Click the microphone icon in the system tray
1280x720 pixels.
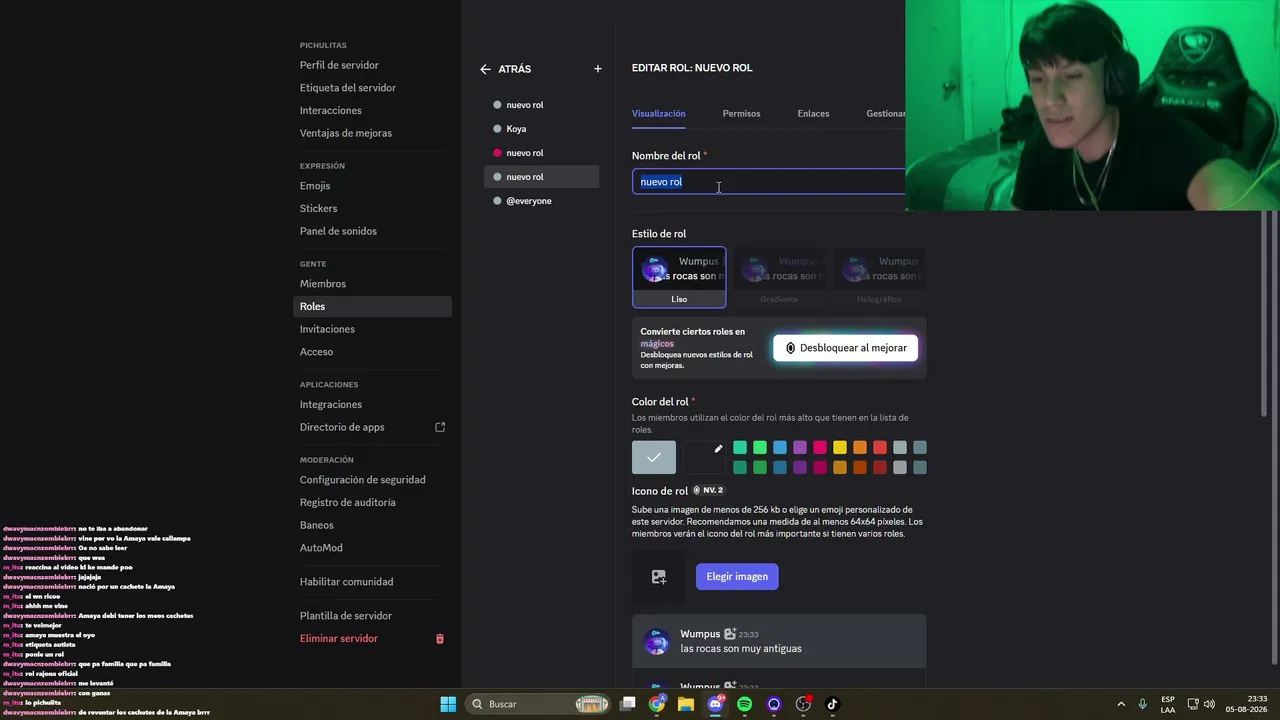(x=1143, y=704)
